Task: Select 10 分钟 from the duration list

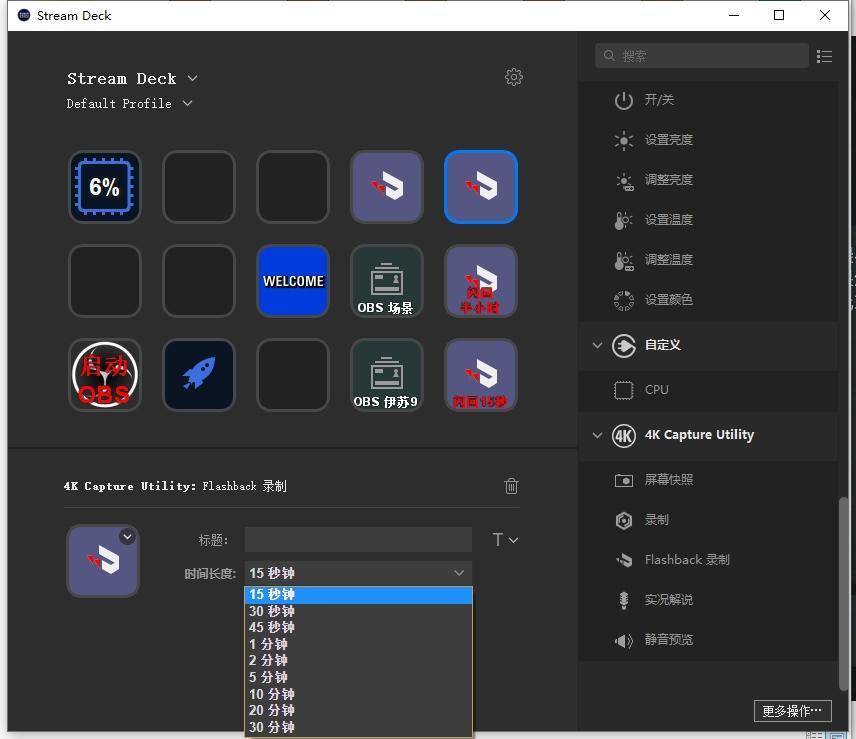Action: [x=358, y=694]
